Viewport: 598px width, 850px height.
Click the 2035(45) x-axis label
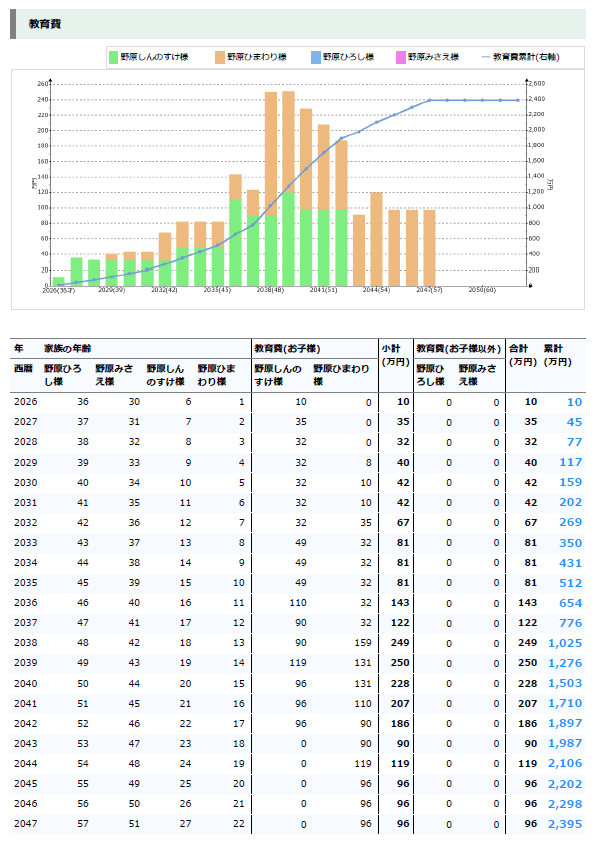(x=217, y=290)
